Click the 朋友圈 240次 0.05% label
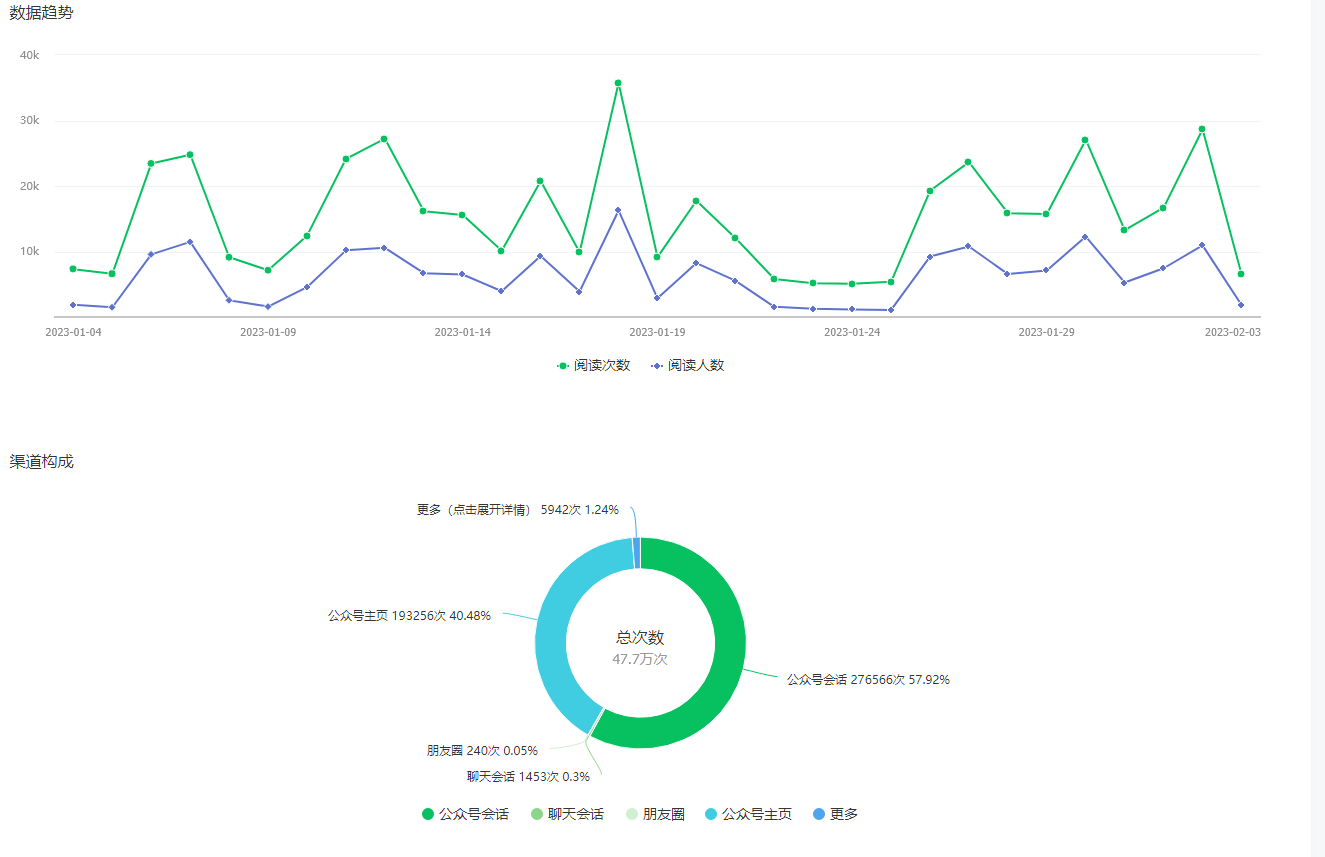The height and width of the screenshot is (857, 1325). click(482, 750)
